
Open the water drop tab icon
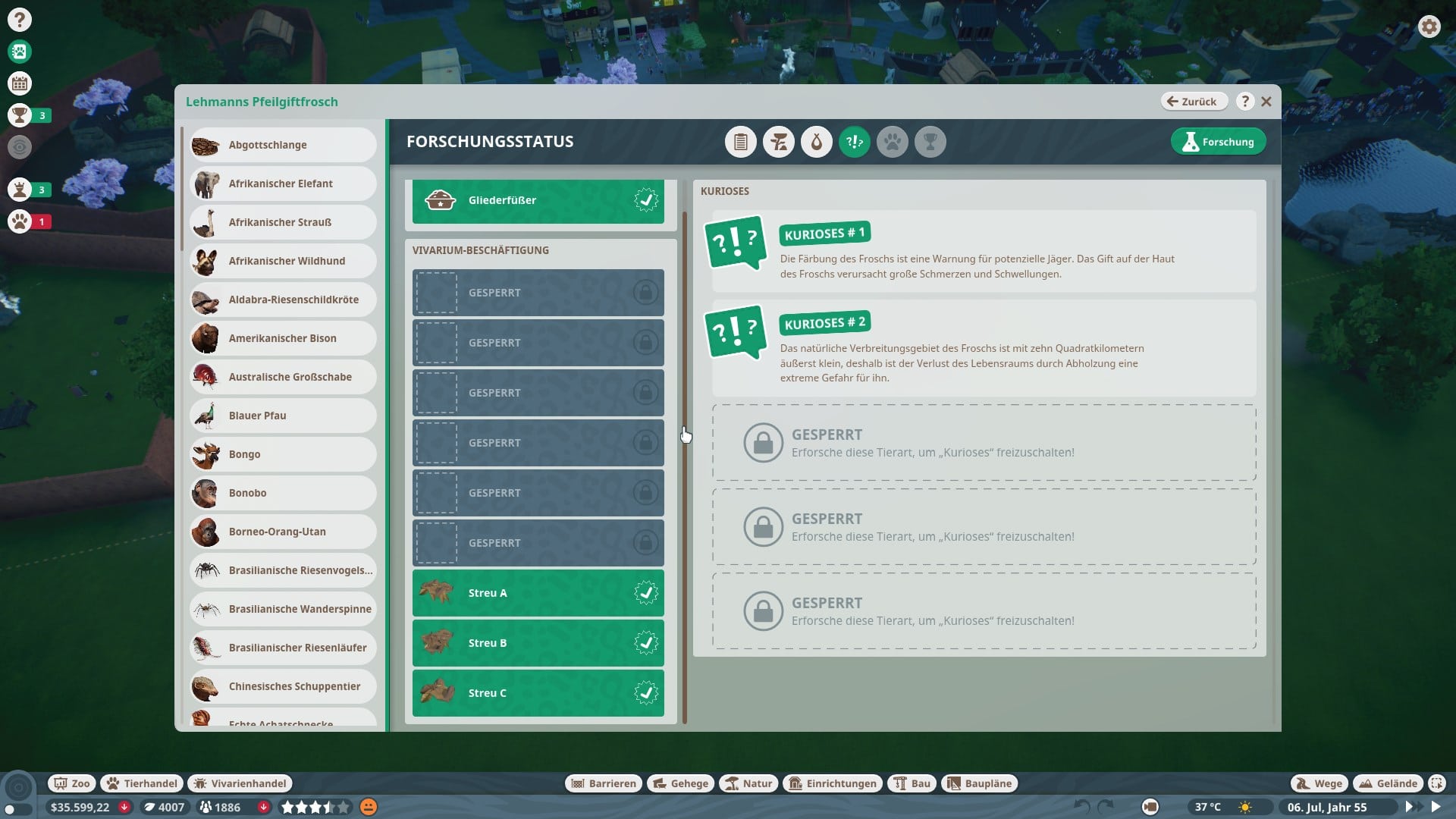click(816, 142)
